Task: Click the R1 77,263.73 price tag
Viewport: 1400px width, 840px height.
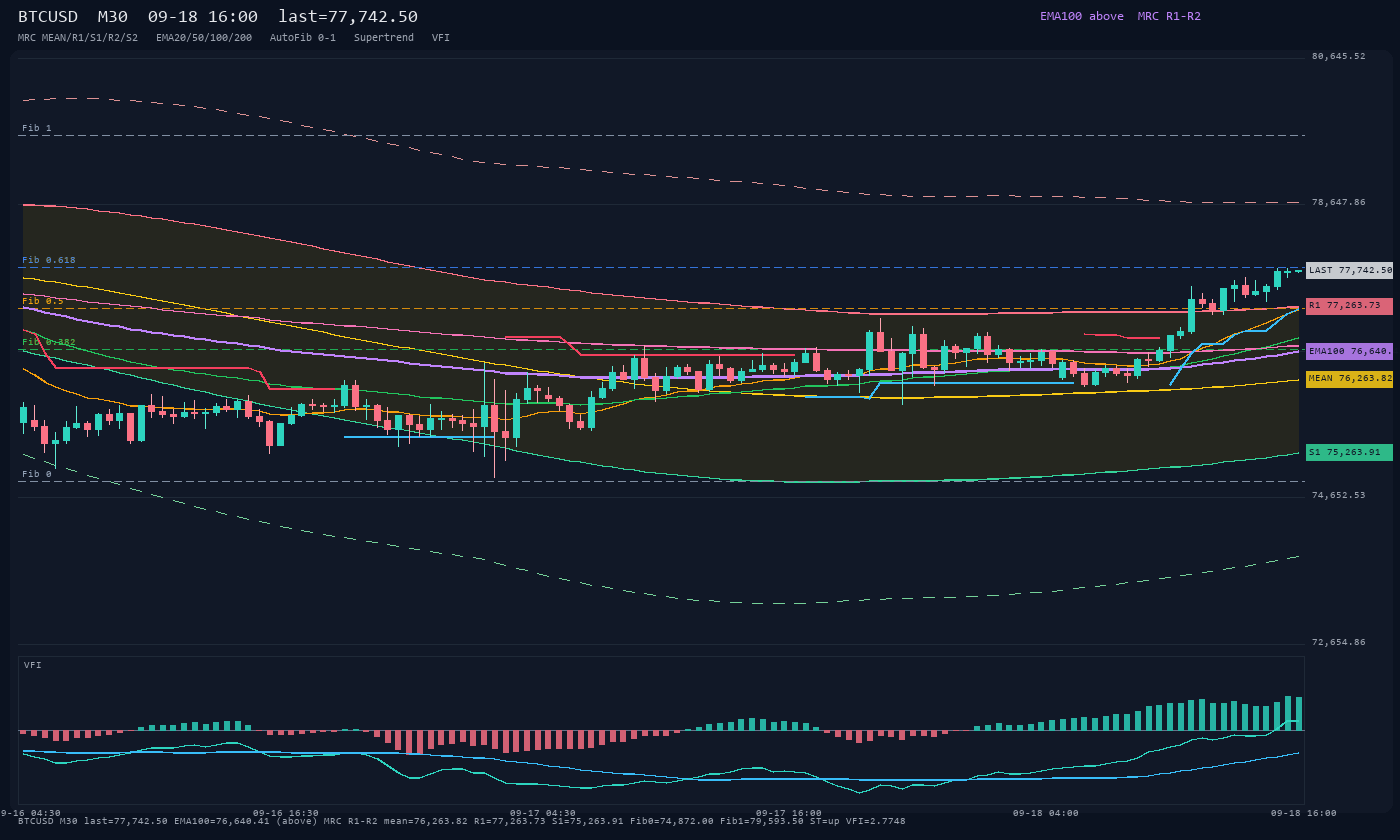Action: click(1349, 306)
